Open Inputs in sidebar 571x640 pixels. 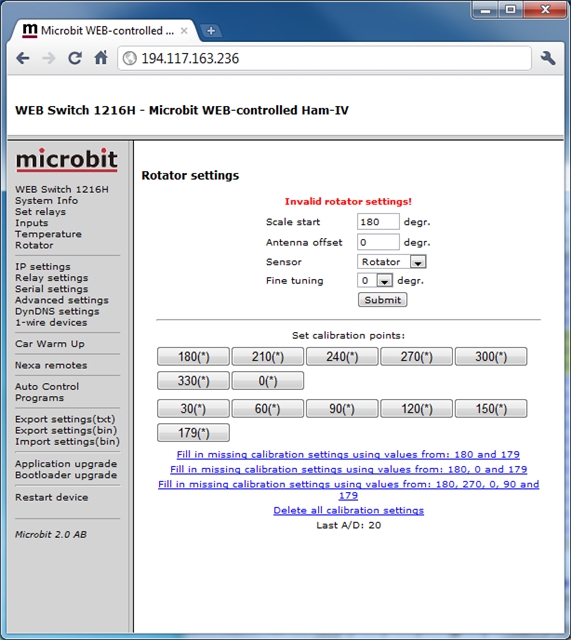32,223
